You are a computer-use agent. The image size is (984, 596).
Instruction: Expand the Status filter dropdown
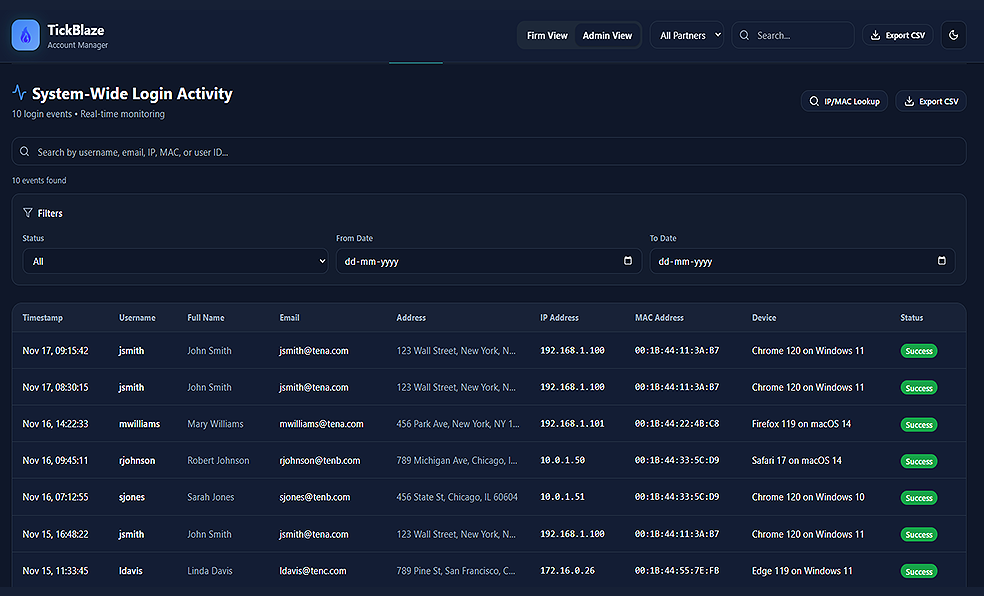[x=175, y=261]
